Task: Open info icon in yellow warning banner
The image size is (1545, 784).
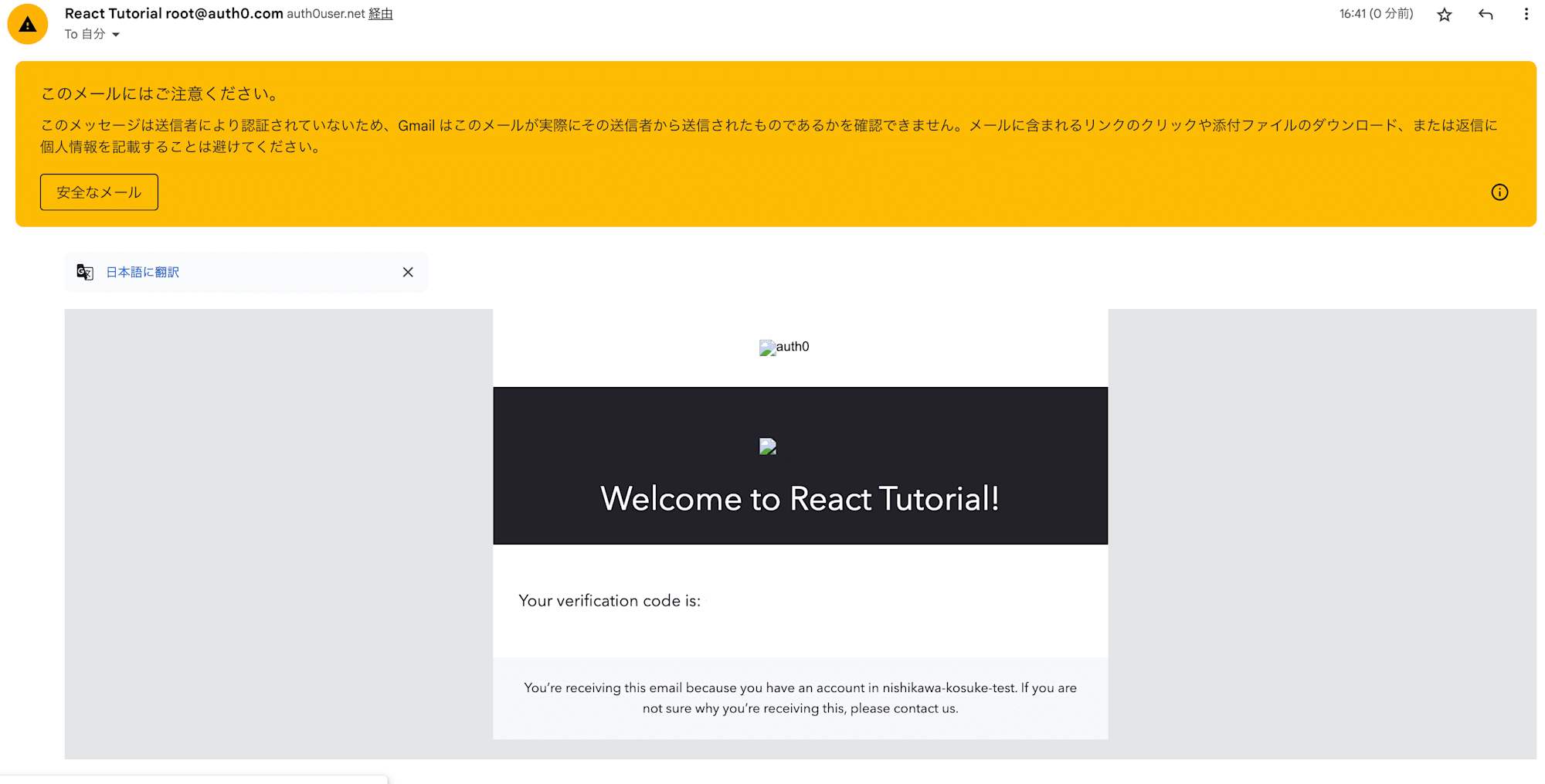Action: click(1499, 192)
